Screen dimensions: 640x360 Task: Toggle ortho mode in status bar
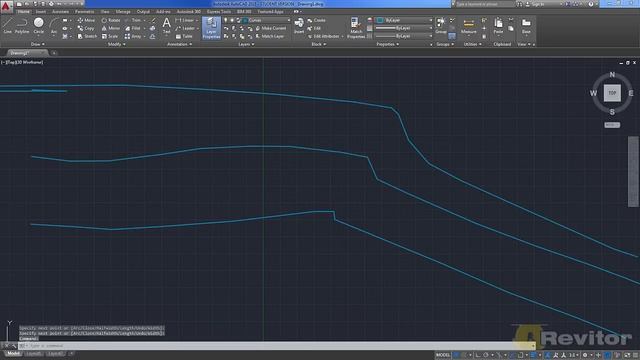(x=478, y=355)
